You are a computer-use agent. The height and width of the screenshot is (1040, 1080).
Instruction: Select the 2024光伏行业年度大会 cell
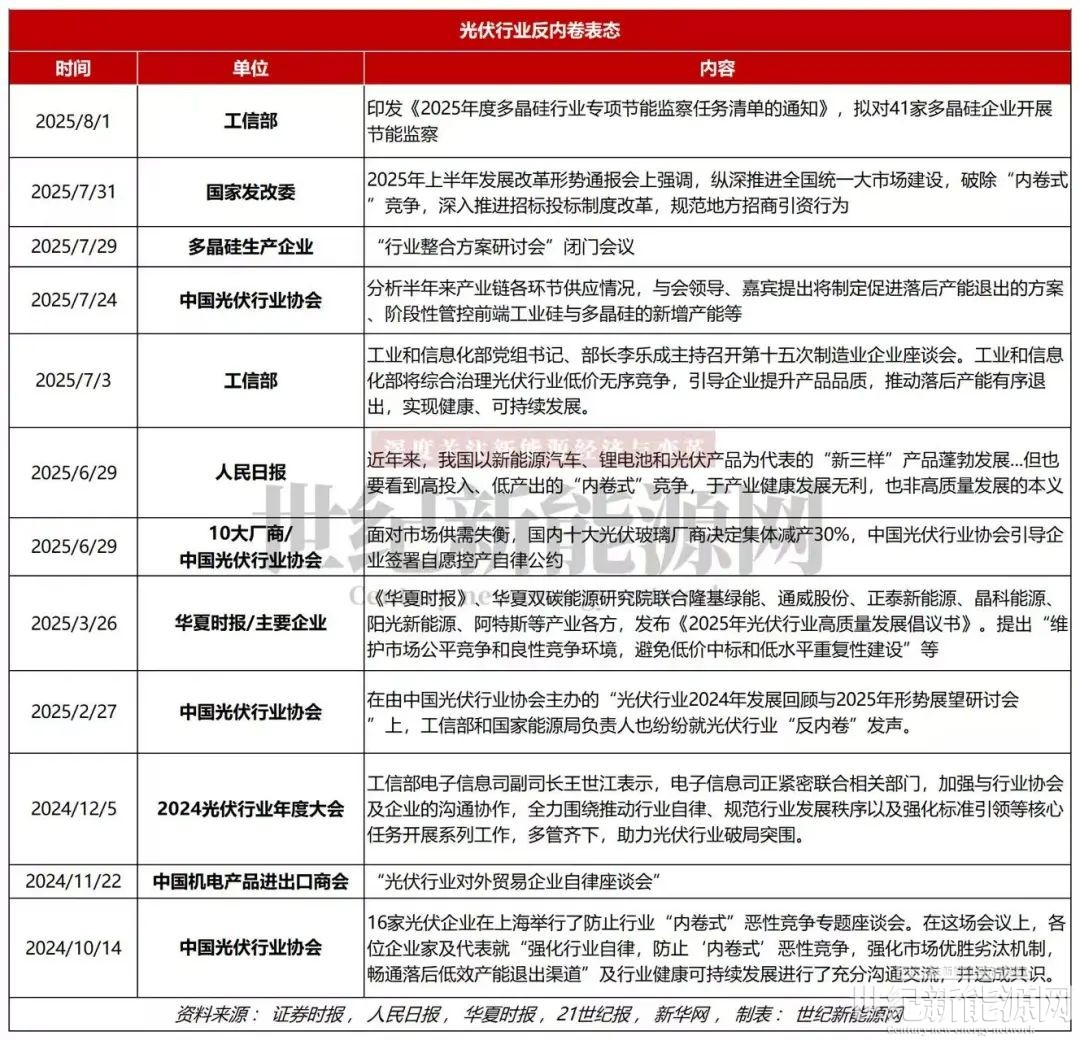click(x=250, y=808)
